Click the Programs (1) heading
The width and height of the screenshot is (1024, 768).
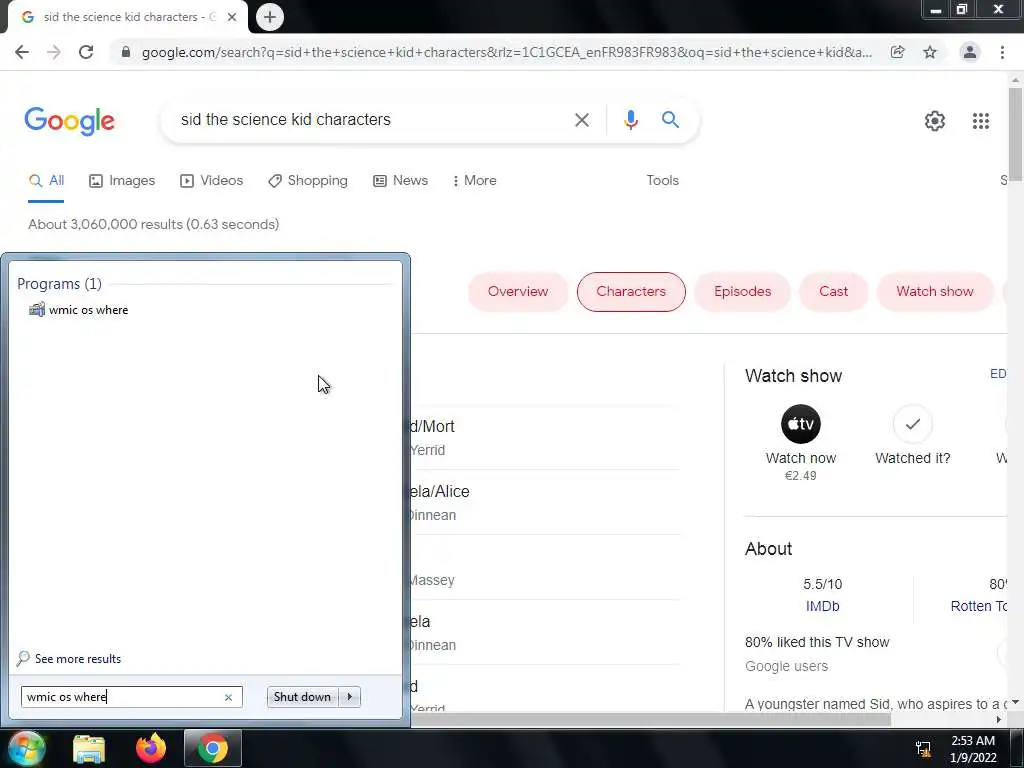[59, 284]
